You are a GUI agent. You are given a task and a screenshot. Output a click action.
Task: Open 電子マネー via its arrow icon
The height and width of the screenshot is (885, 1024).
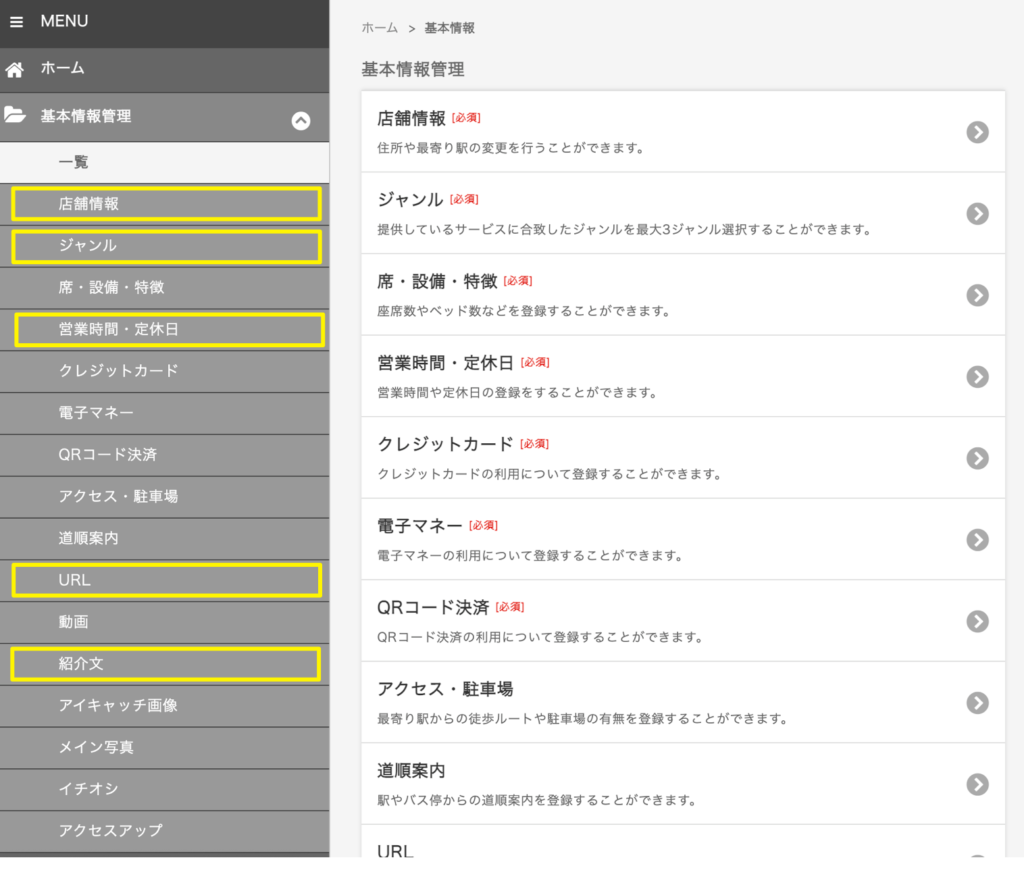(977, 540)
